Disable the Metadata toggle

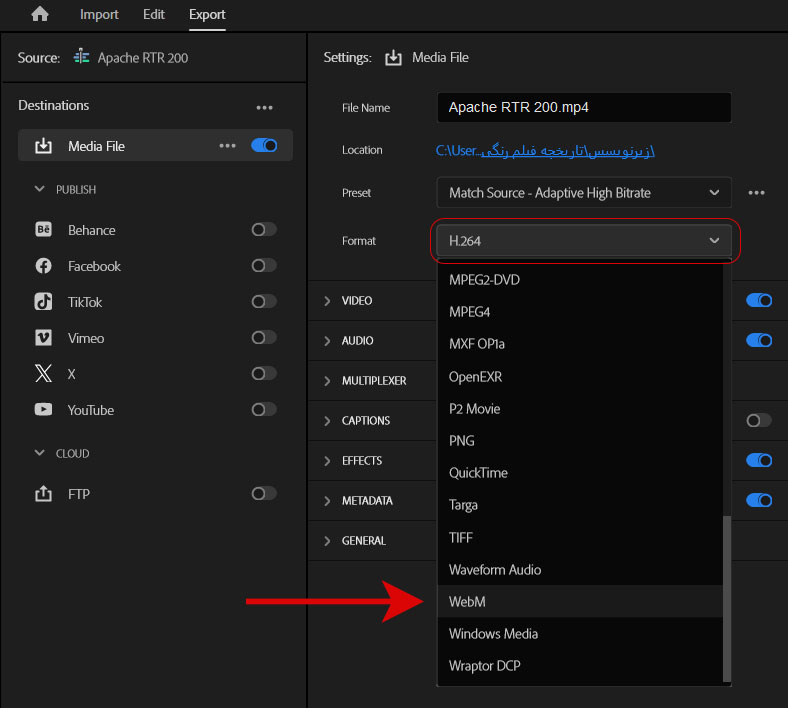pos(759,500)
